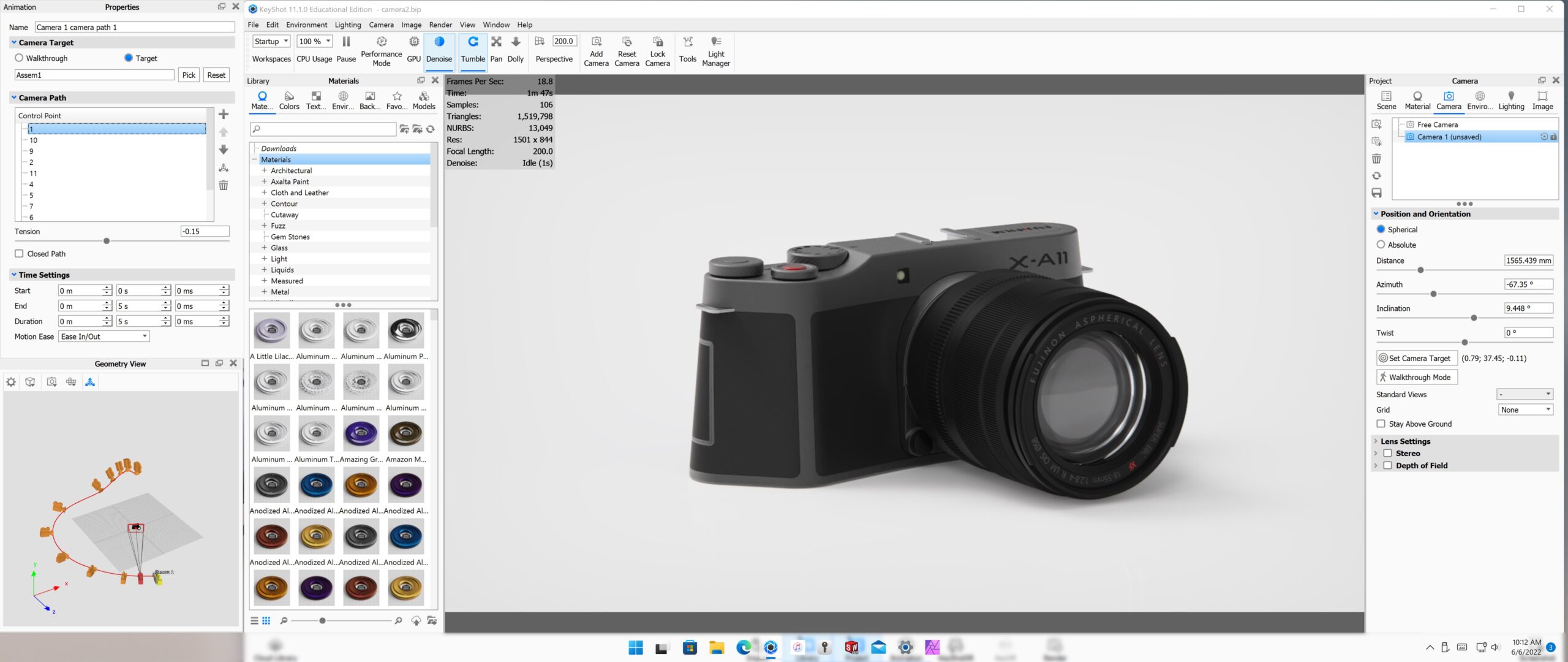The image size is (1568, 662).
Task: Adjust the Tension slider handle
Action: tap(107, 242)
